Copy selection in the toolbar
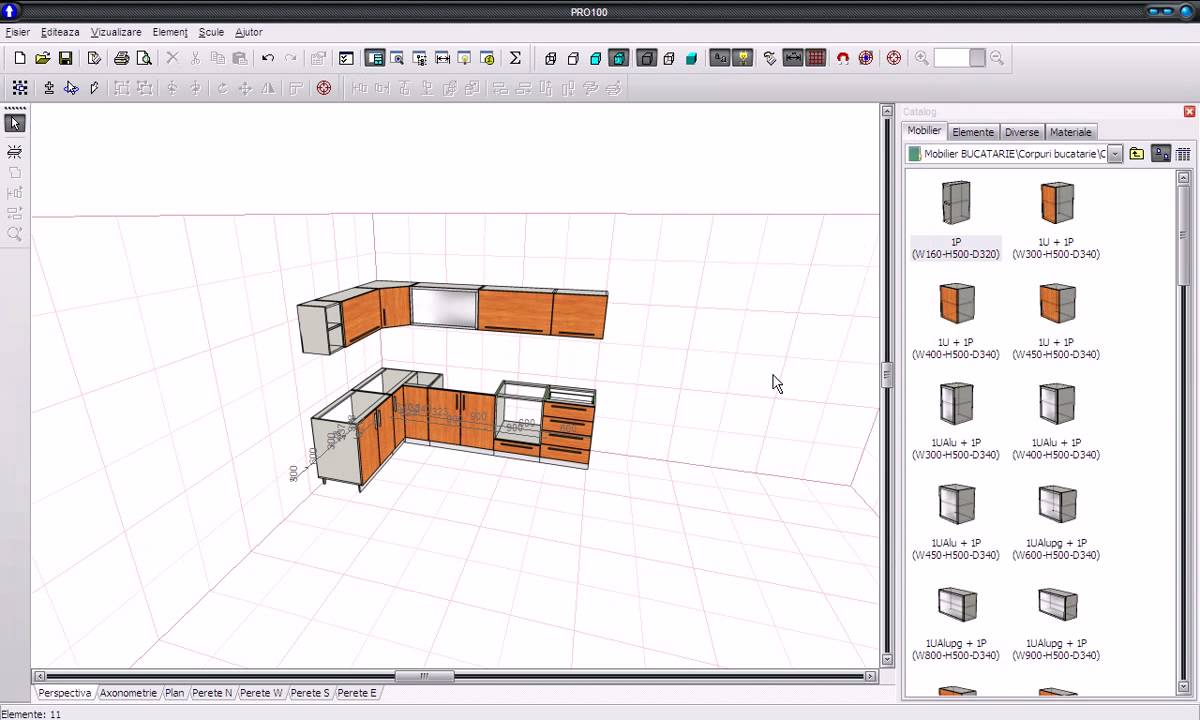1200x720 pixels. click(x=217, y=58)
